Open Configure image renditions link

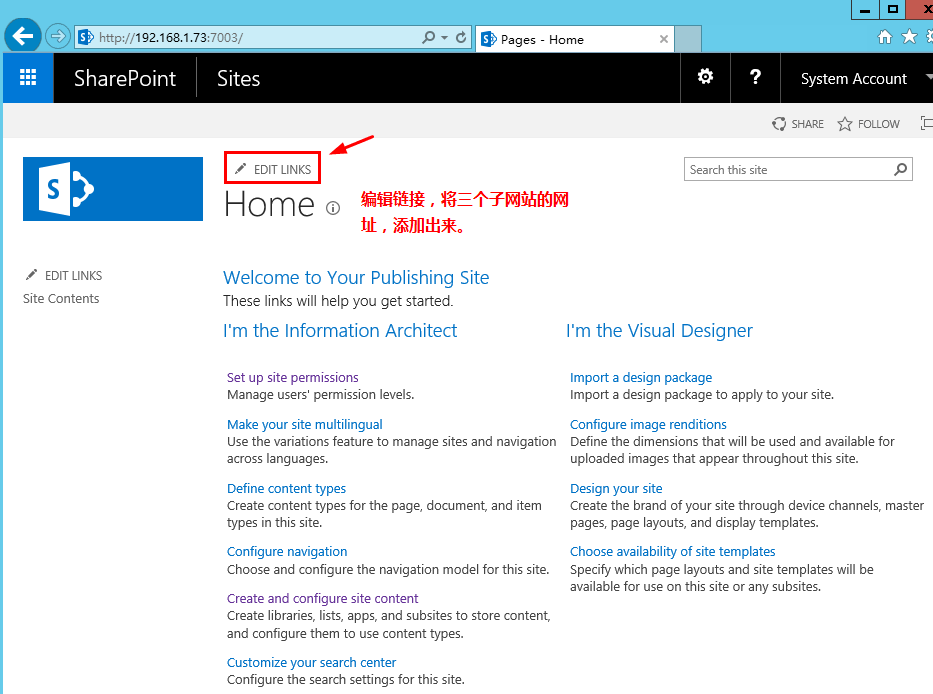click(x=648, y=424)
